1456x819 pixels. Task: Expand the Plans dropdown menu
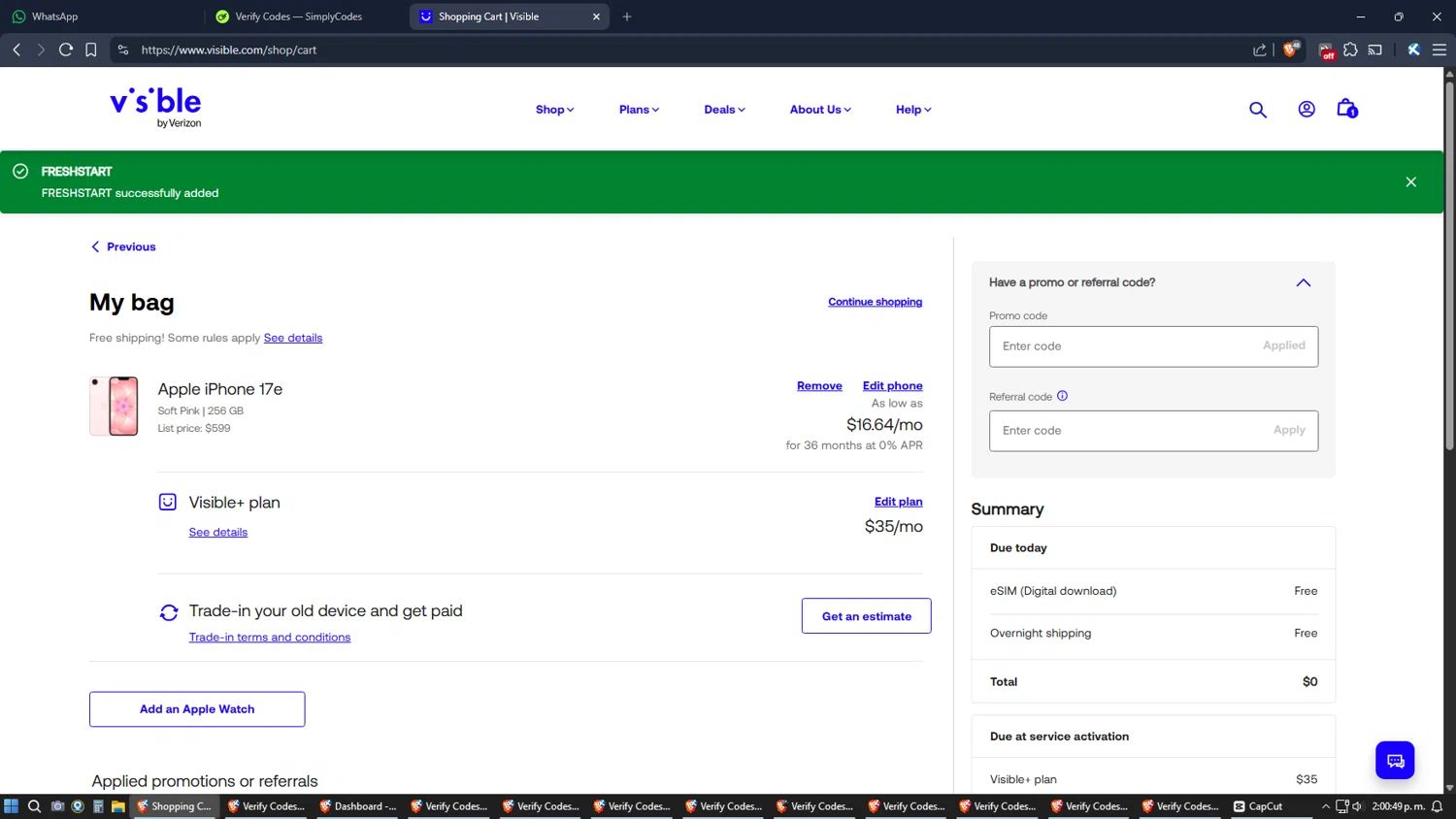tap(639, 110)
